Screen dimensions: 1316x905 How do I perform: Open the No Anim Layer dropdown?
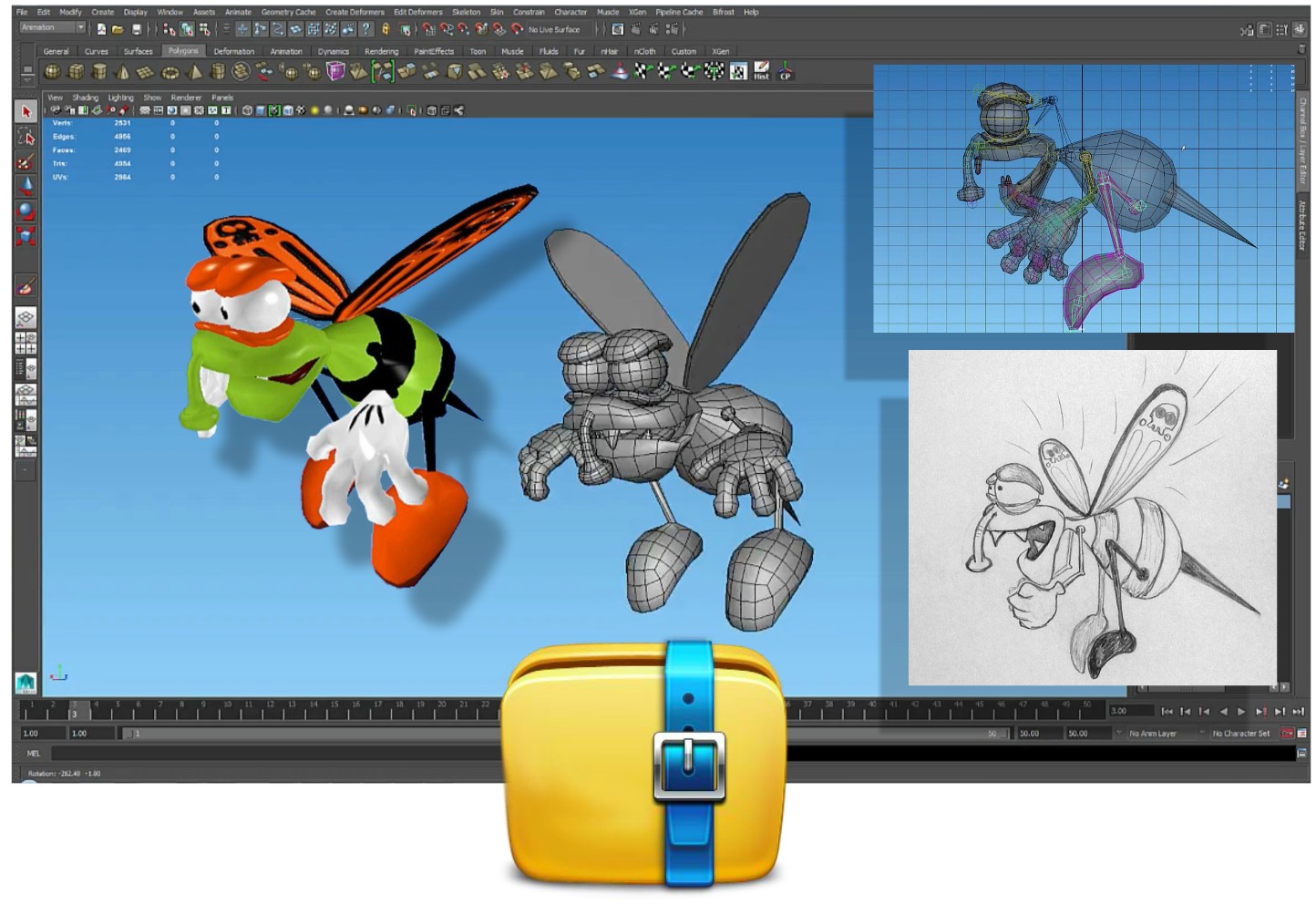(1155, 733)
